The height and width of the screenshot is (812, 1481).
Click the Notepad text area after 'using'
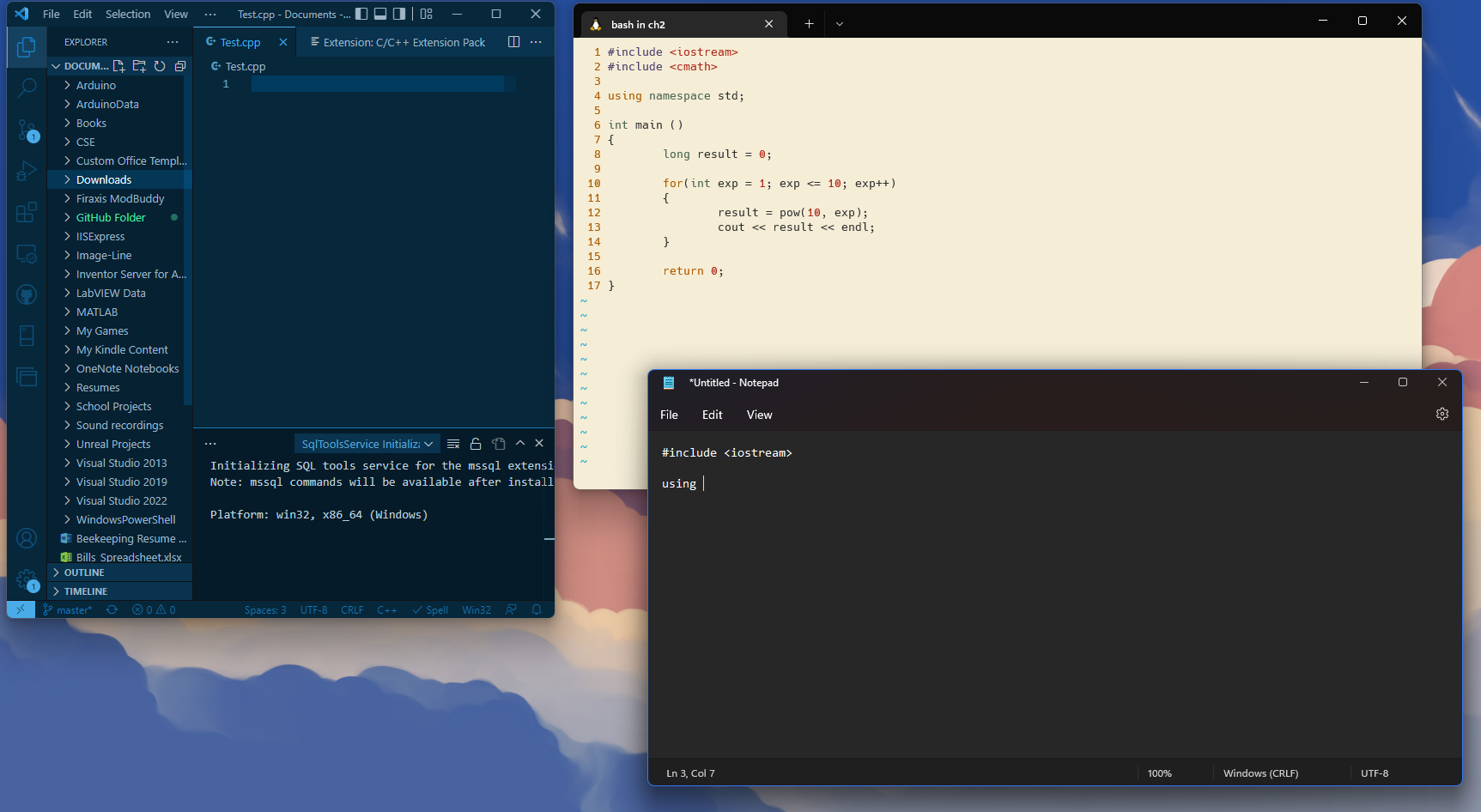(703, 483)
